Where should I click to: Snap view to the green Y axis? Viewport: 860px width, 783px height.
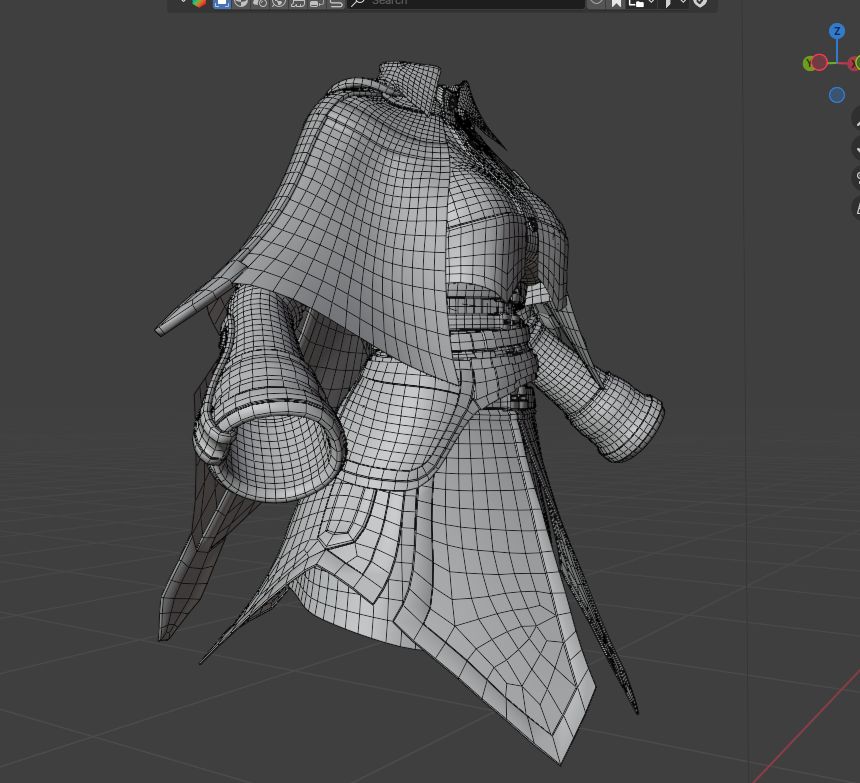pos(808,64)
